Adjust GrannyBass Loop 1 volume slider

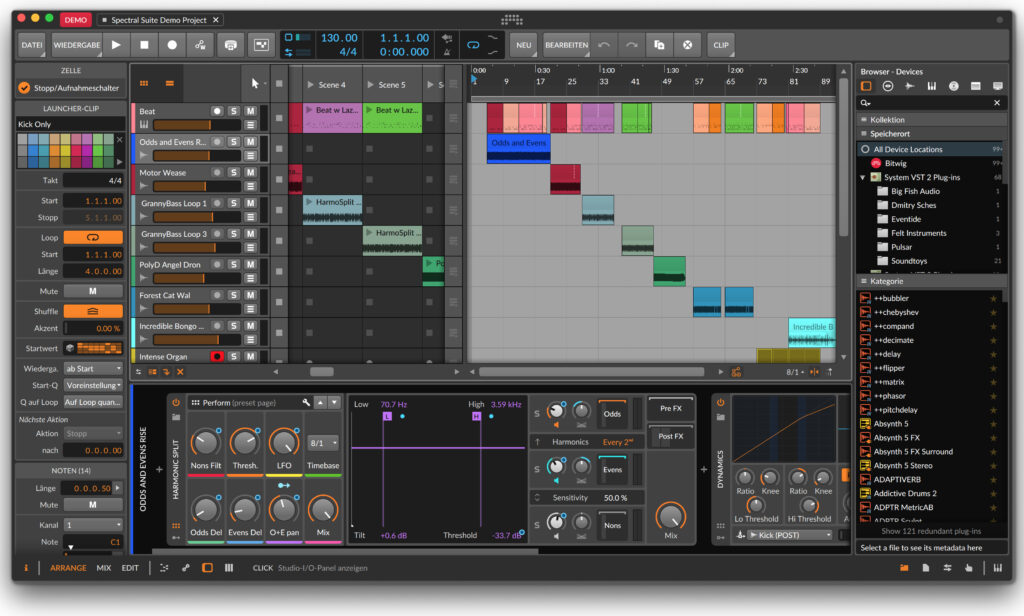197,218
